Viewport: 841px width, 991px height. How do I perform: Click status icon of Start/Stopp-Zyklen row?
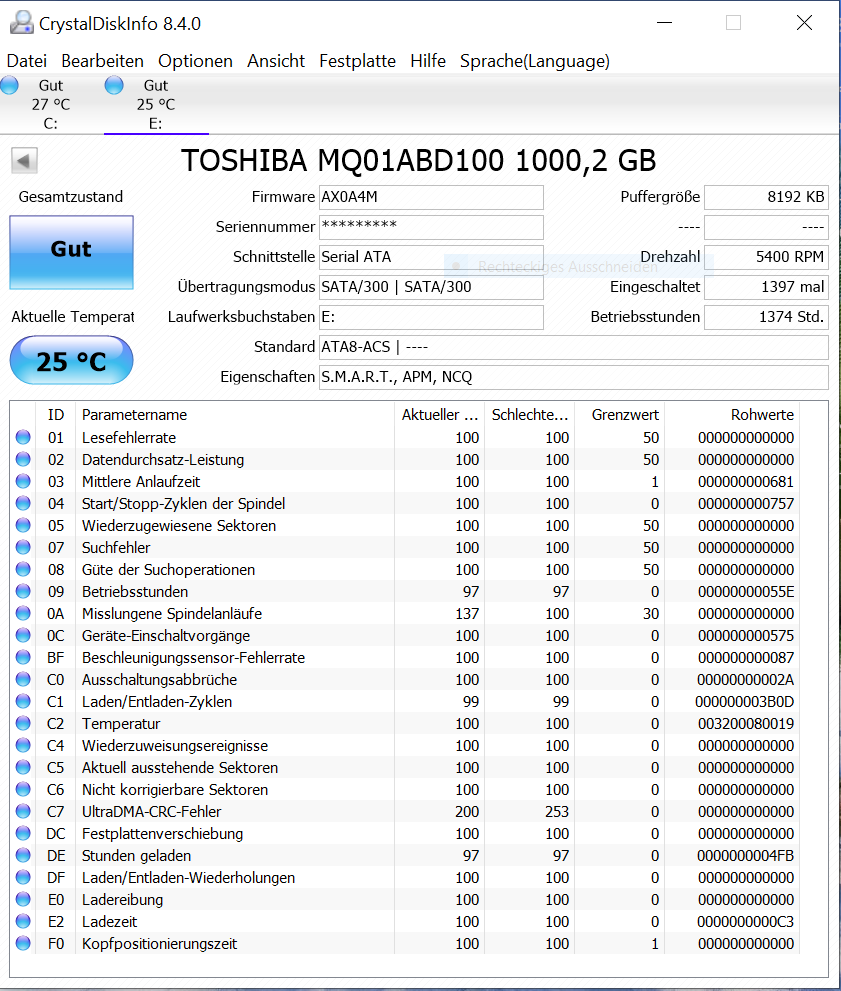[x=23, y=503]
